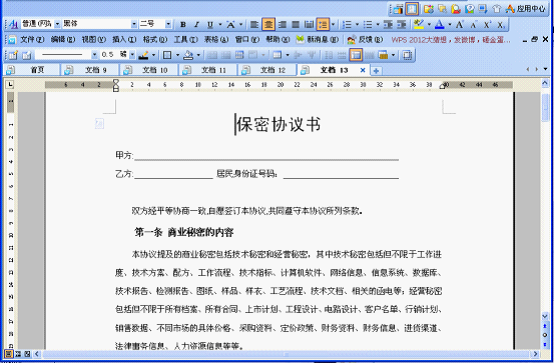Screen dimensions: 554x363
Task: Align text to the right
Action: 282,24
